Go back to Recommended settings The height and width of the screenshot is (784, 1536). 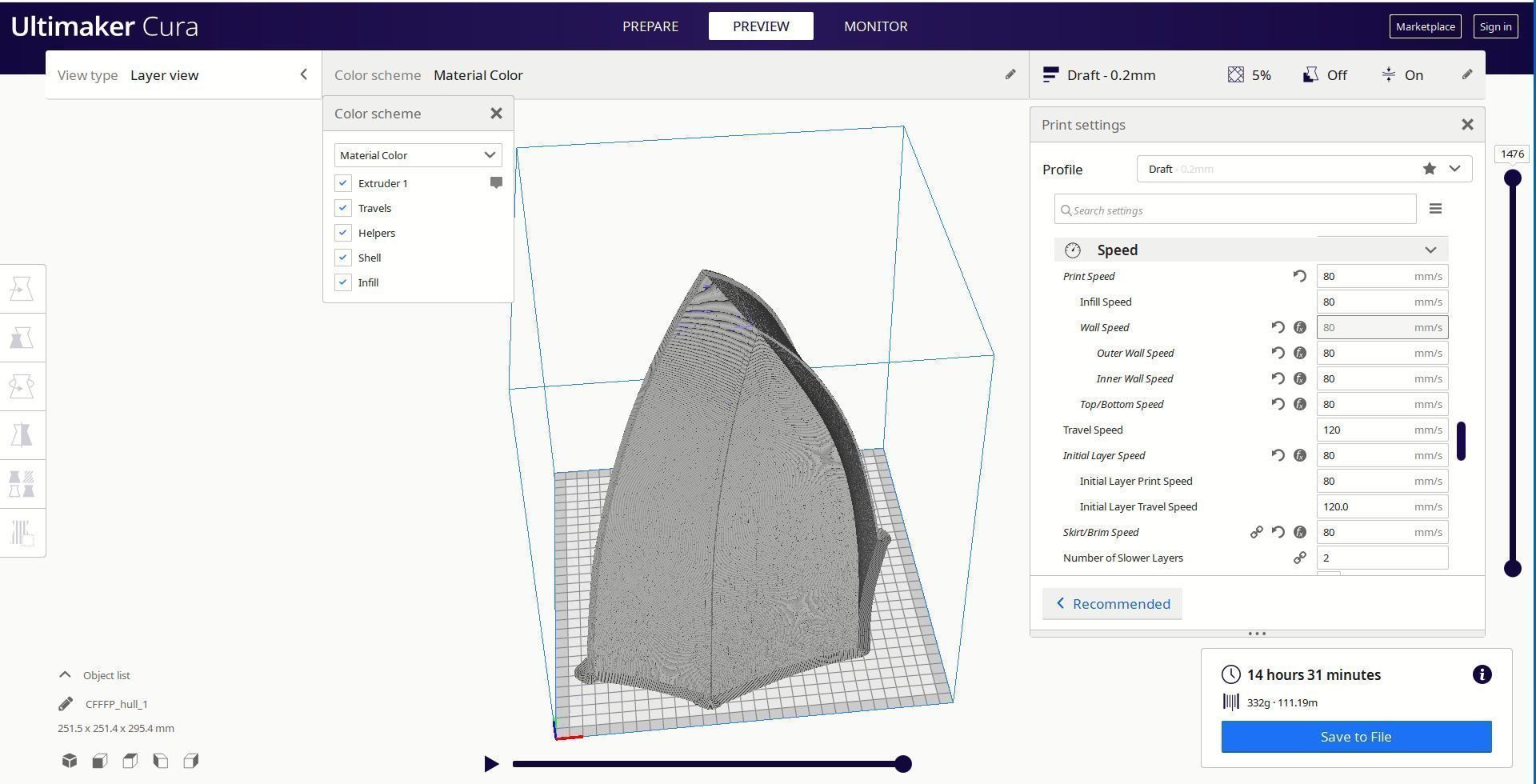point(1112,604)
